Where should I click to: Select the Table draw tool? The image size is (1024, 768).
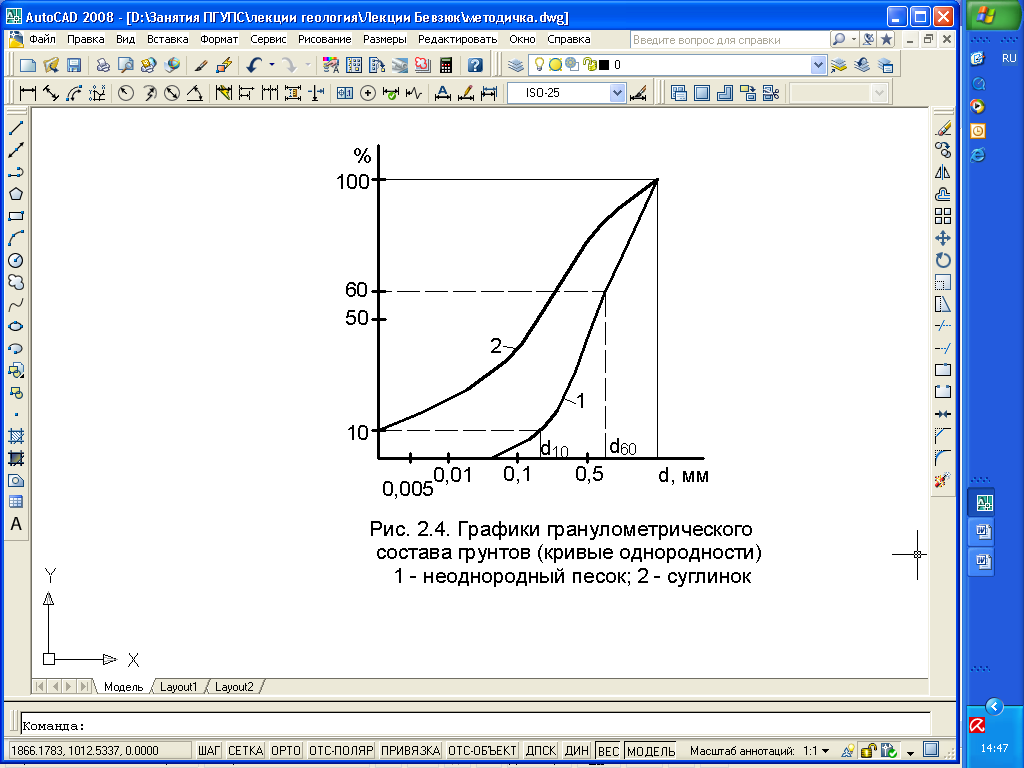click(x=16, y=502)
